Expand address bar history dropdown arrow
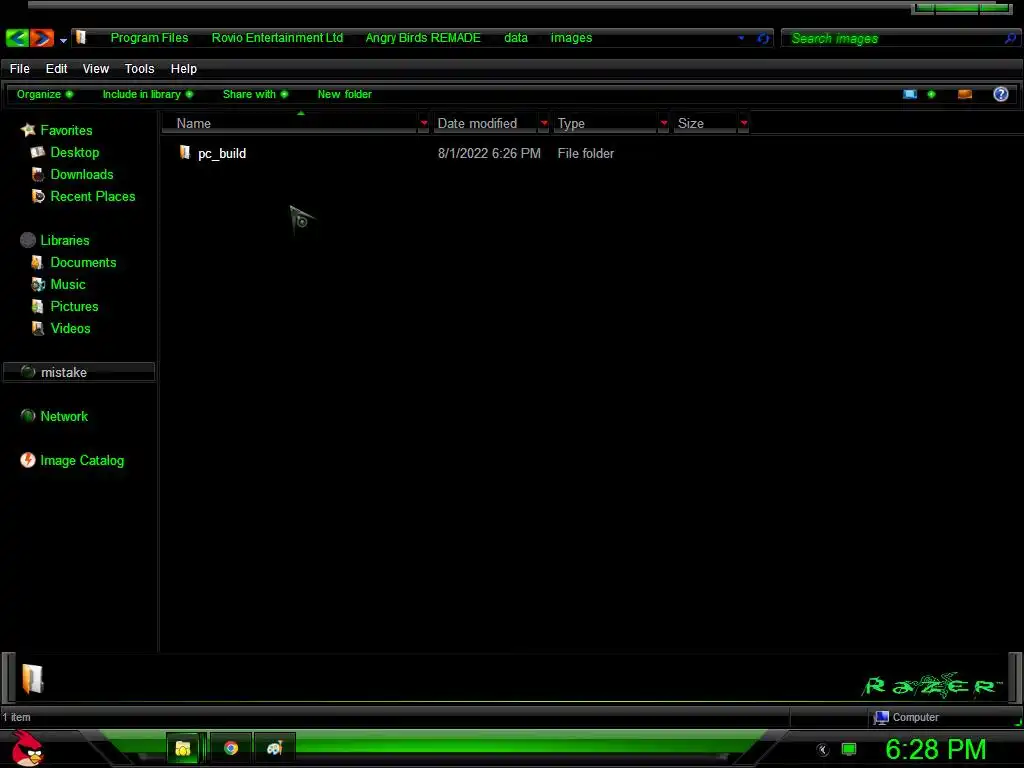This screenshot has height=768, width=1024. (741, 38)
